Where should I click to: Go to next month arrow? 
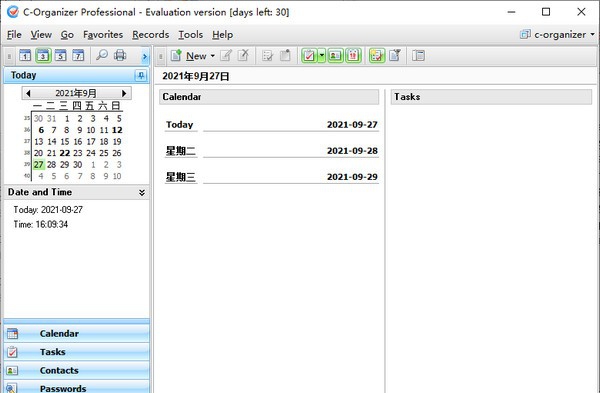(x=124, y=93)
